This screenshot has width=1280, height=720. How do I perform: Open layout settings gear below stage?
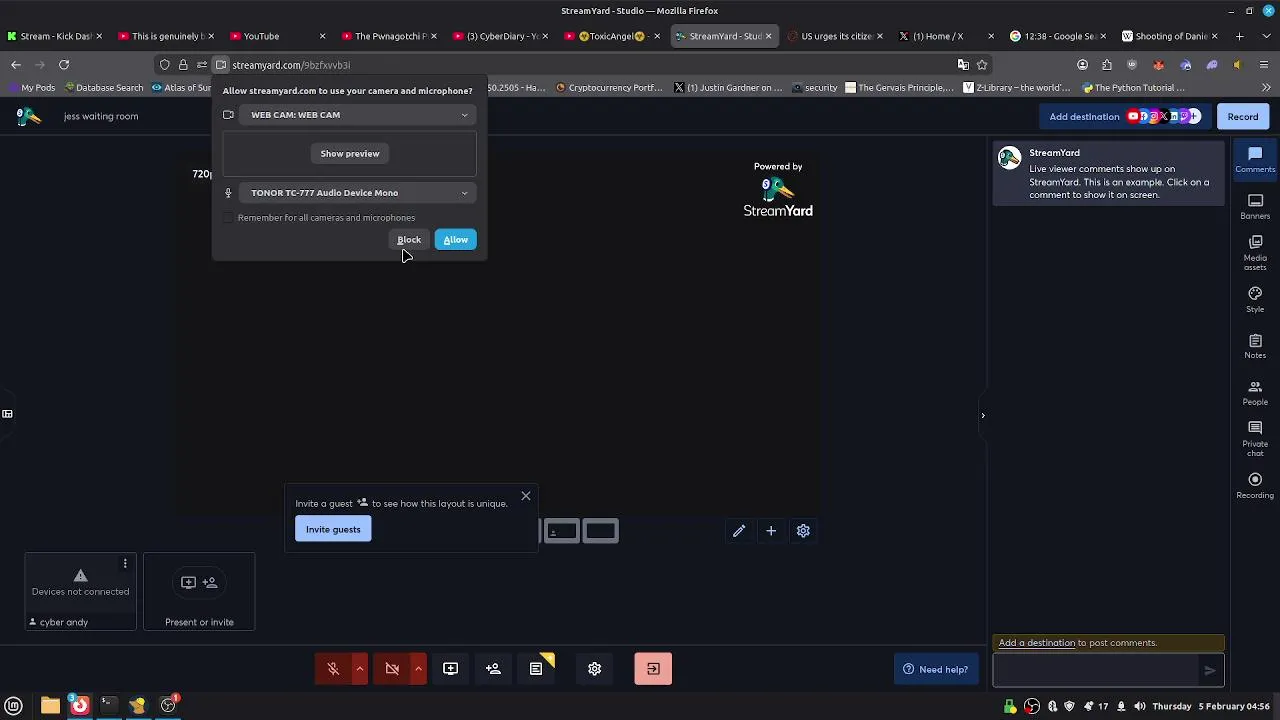pos(803,531)
